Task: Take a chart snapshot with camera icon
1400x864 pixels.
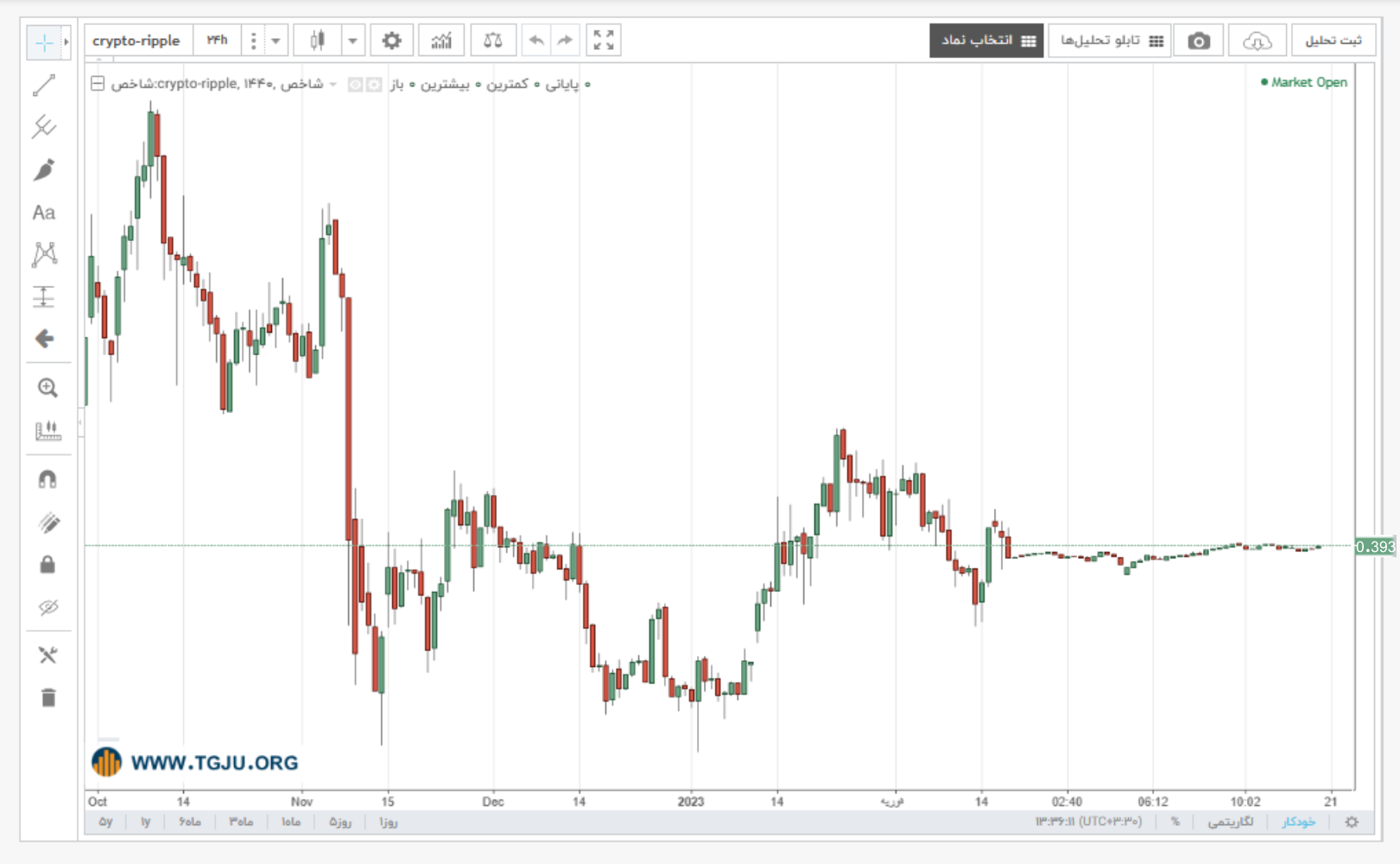Action: click(1199, 41)
